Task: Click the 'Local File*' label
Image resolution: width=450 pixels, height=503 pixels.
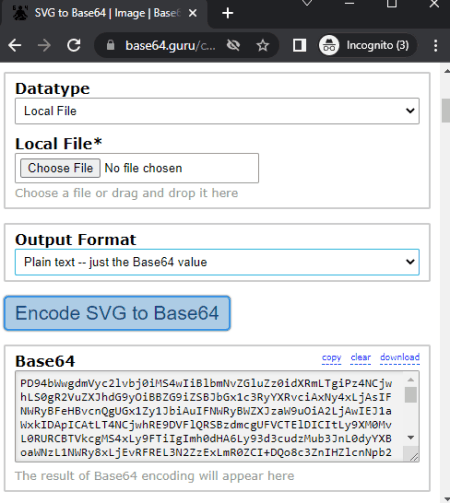Action: point(59,144)
